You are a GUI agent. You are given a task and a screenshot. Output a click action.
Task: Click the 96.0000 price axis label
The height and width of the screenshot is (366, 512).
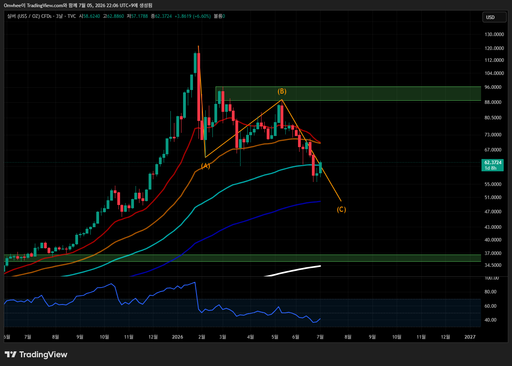493,87
